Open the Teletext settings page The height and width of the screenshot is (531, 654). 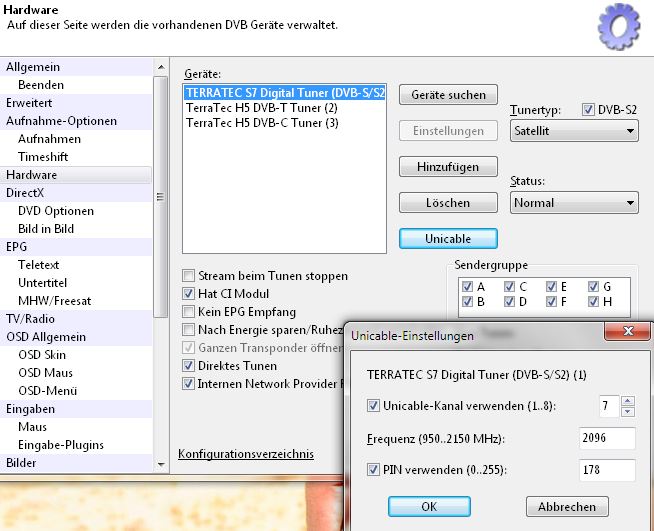click(39, 265)
